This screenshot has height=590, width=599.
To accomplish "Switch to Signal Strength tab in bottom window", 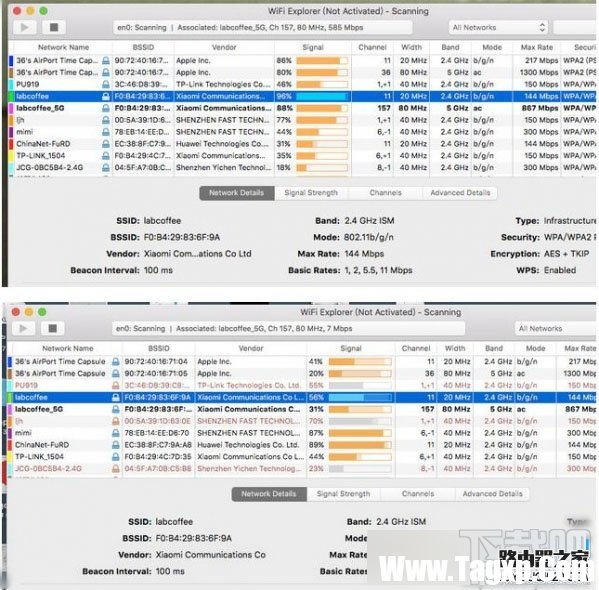I will coord(343,494).
